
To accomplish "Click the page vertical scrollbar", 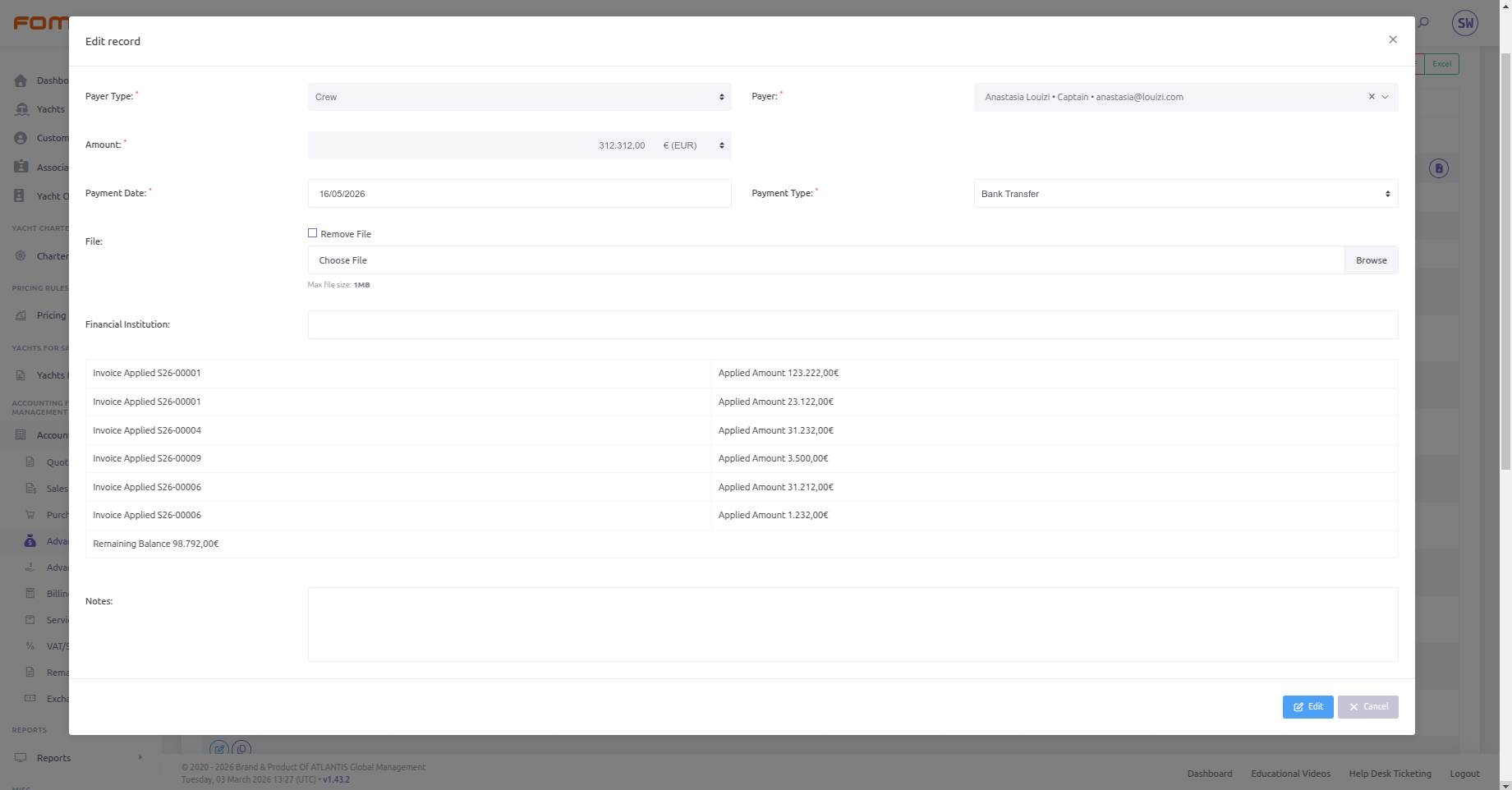I will (x=1505, y=263).
